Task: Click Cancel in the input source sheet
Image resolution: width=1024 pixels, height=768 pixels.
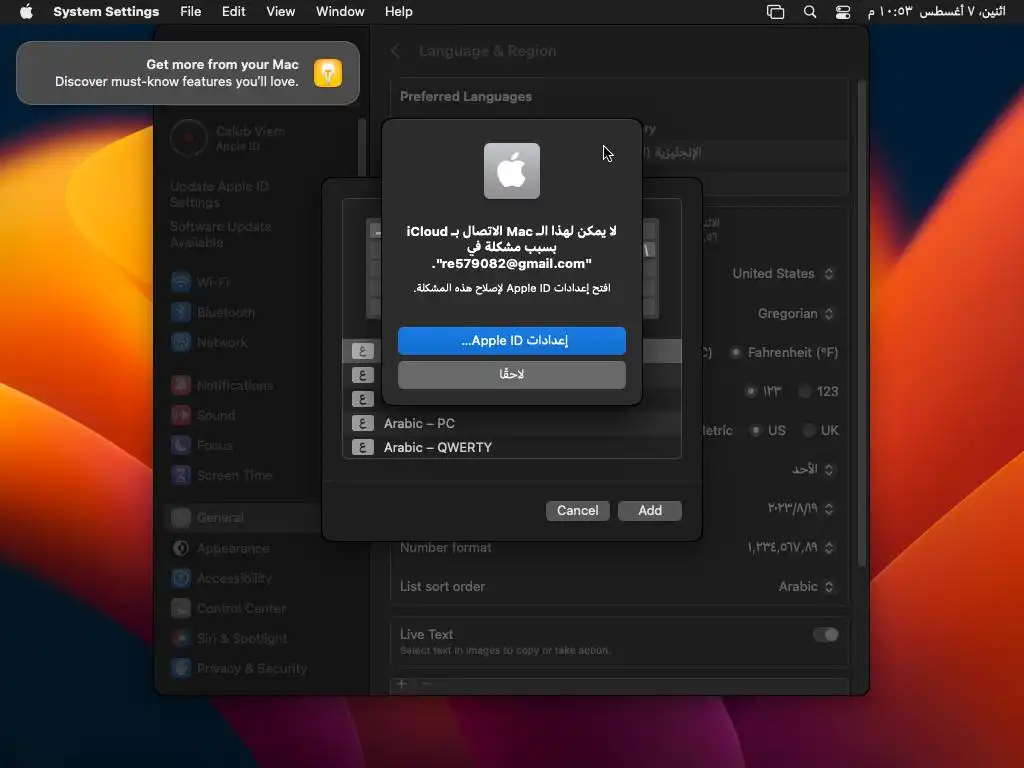Action: pos(577,511)
